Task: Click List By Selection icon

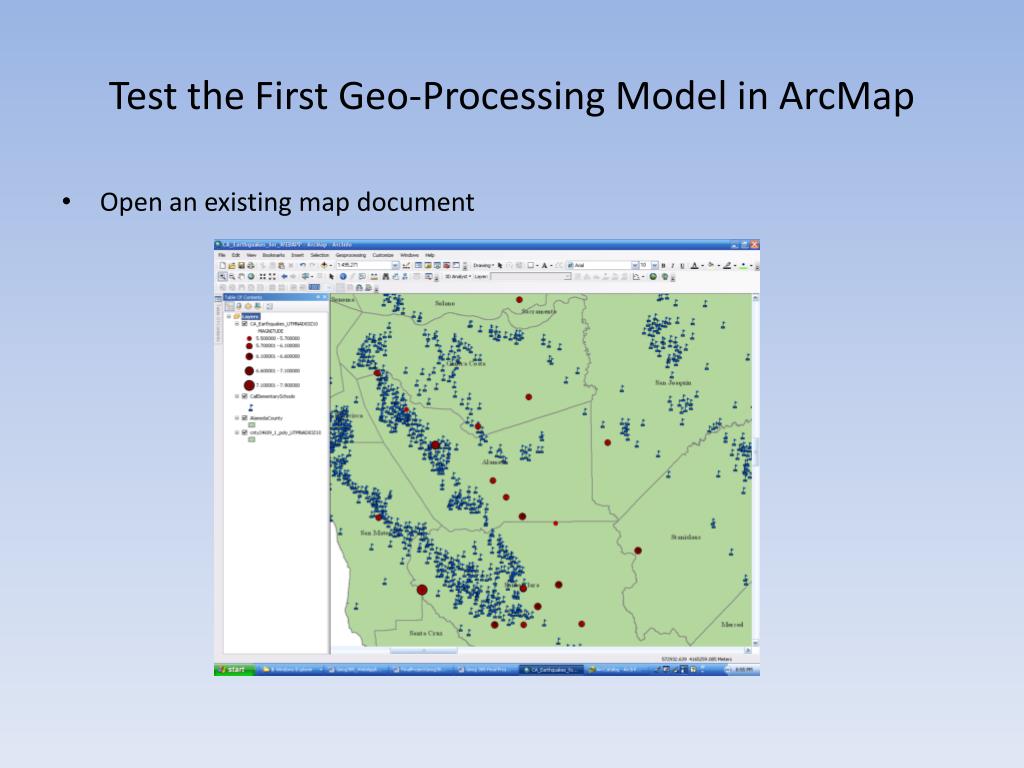Action: click(258, 306)
